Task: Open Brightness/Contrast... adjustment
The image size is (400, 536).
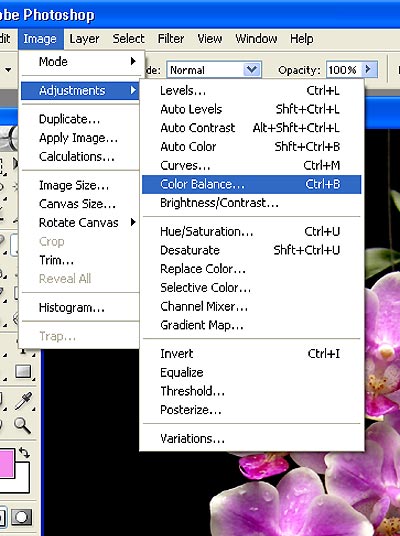Action: 252,203
